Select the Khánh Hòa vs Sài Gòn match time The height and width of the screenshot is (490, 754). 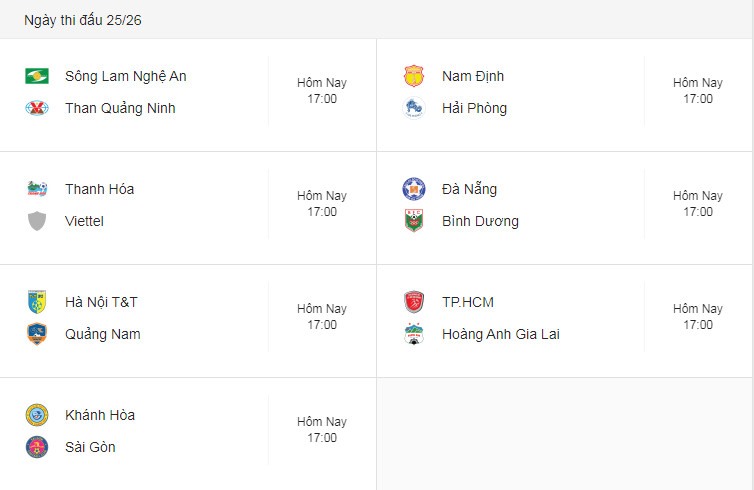pos(322,429)
